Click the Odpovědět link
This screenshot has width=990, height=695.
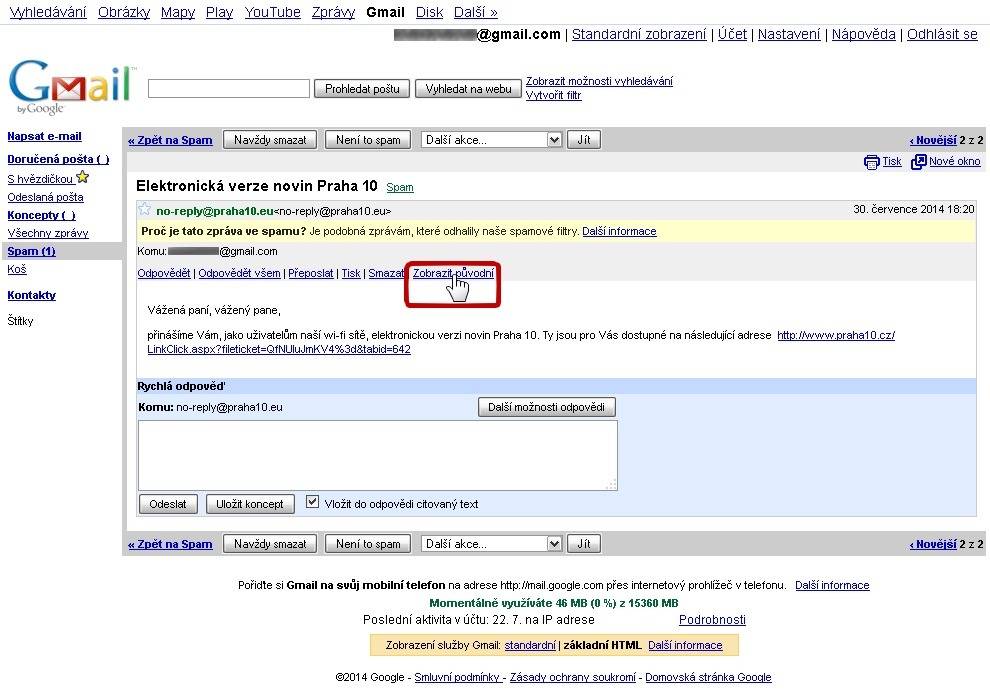[164, 273]
